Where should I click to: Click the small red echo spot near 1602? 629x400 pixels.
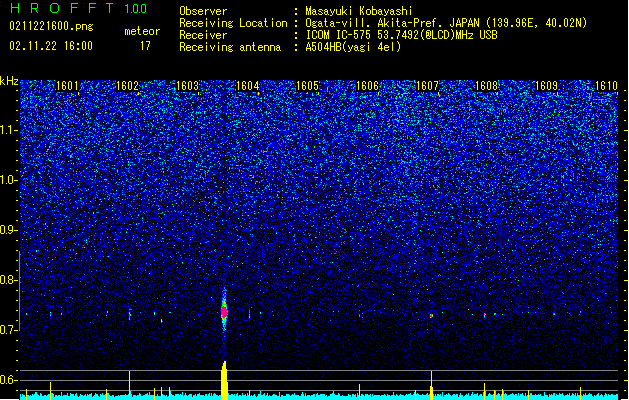130,316
